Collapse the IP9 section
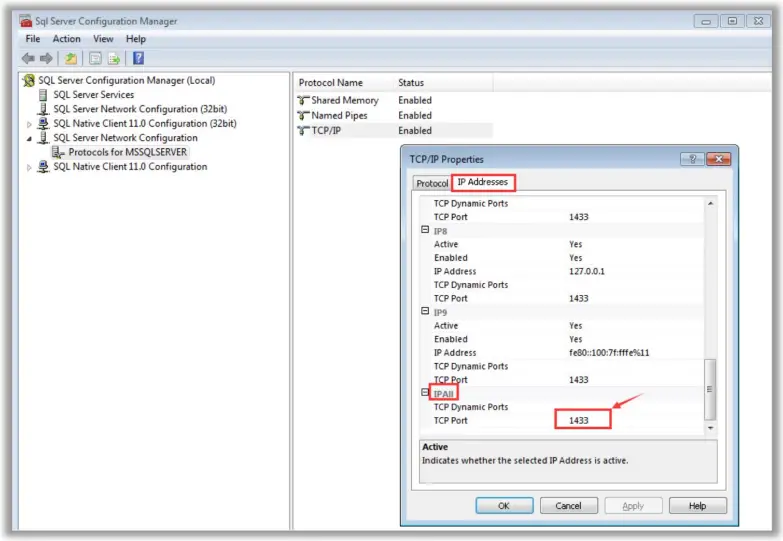Viewport: 783px width, 541px height. click(425, 311)
